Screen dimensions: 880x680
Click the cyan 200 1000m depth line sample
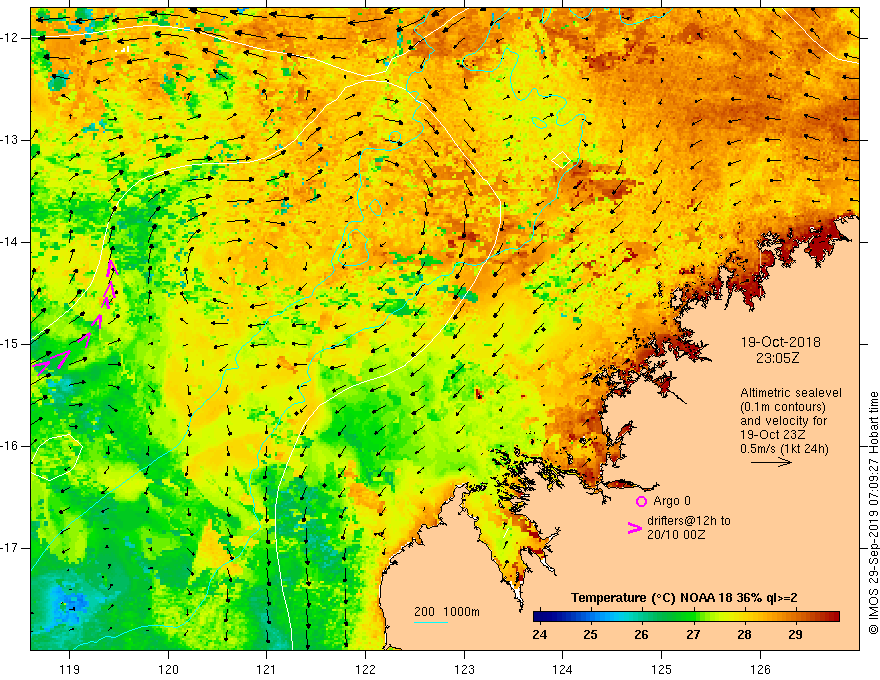pos(430,623)
